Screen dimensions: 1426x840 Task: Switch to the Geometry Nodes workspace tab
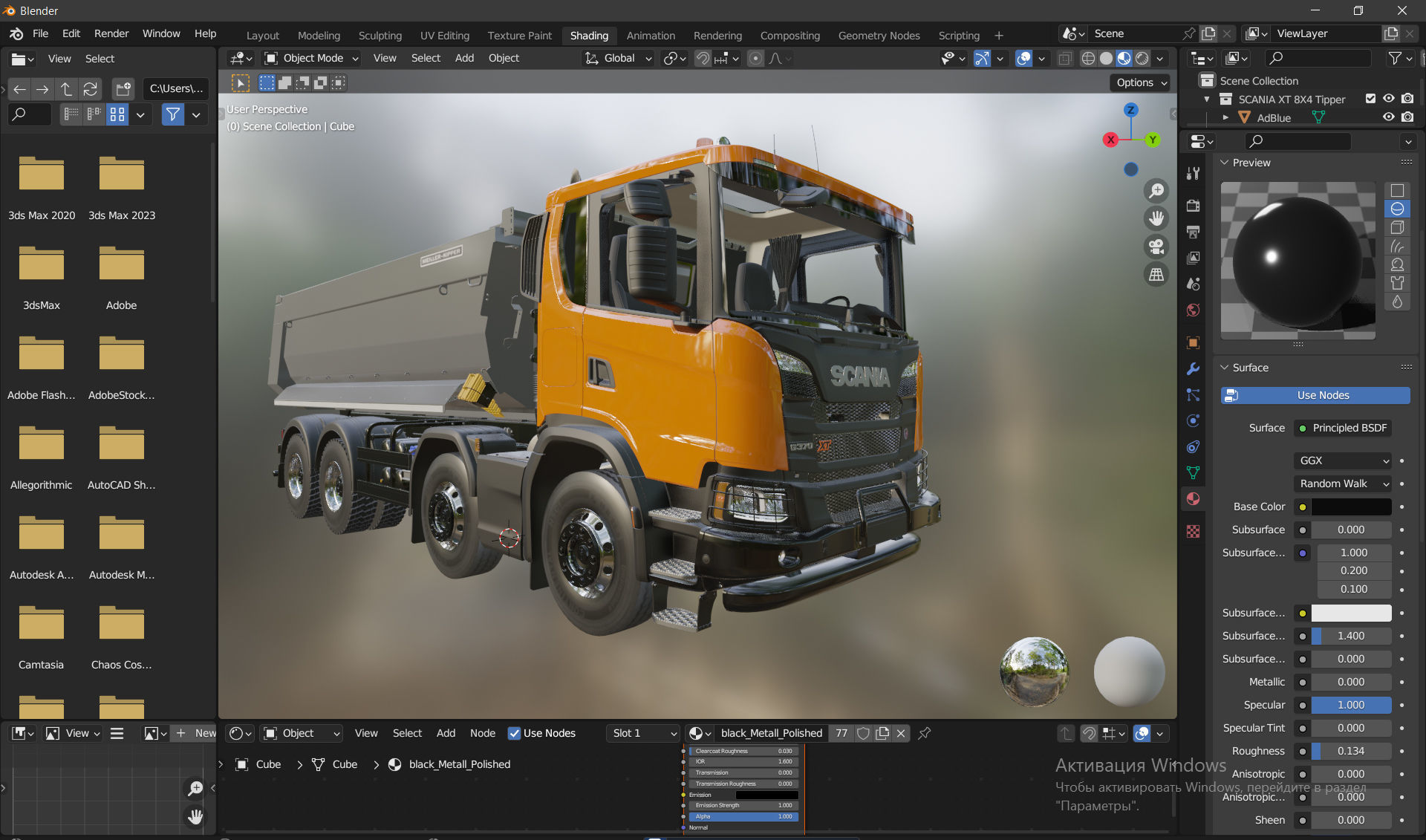coord(879,35)
